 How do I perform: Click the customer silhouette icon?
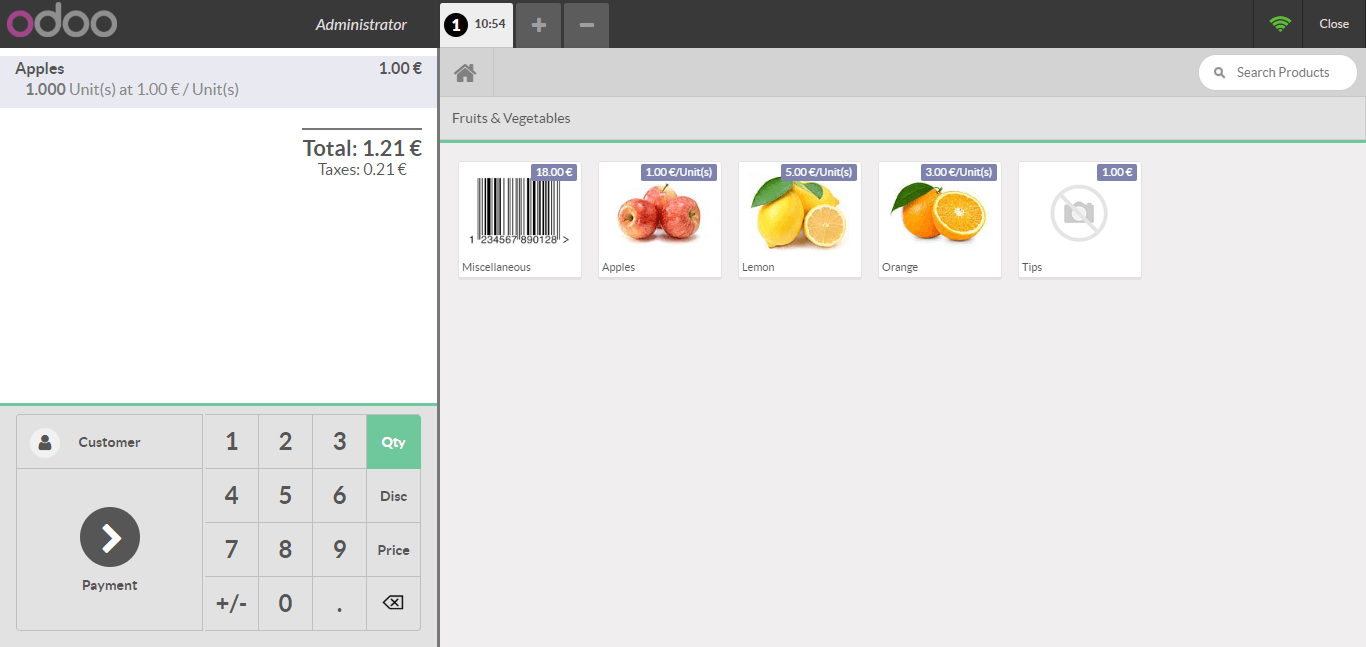44,441
